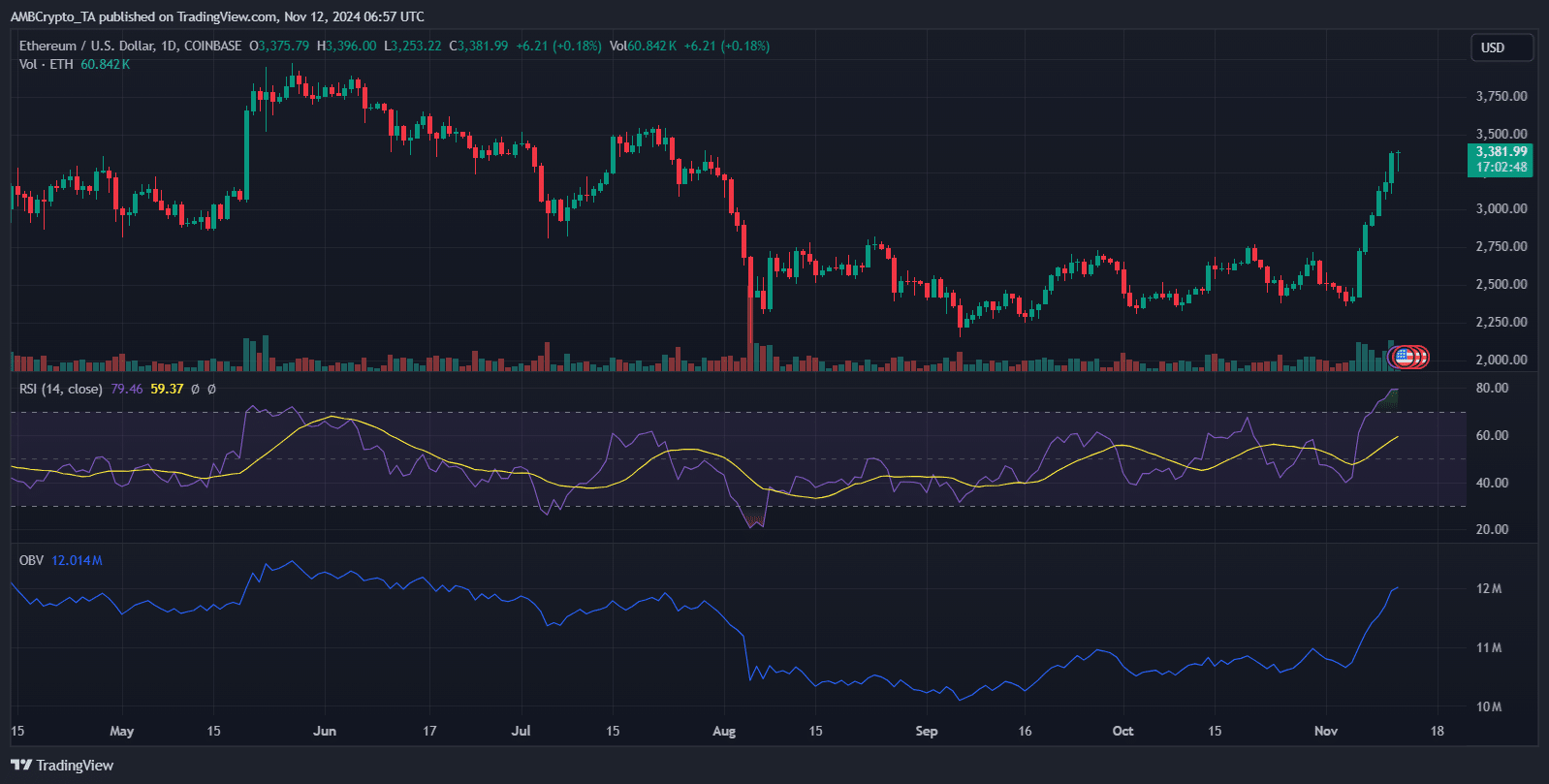Select the OBV indicator label

[x=31, y=560]
